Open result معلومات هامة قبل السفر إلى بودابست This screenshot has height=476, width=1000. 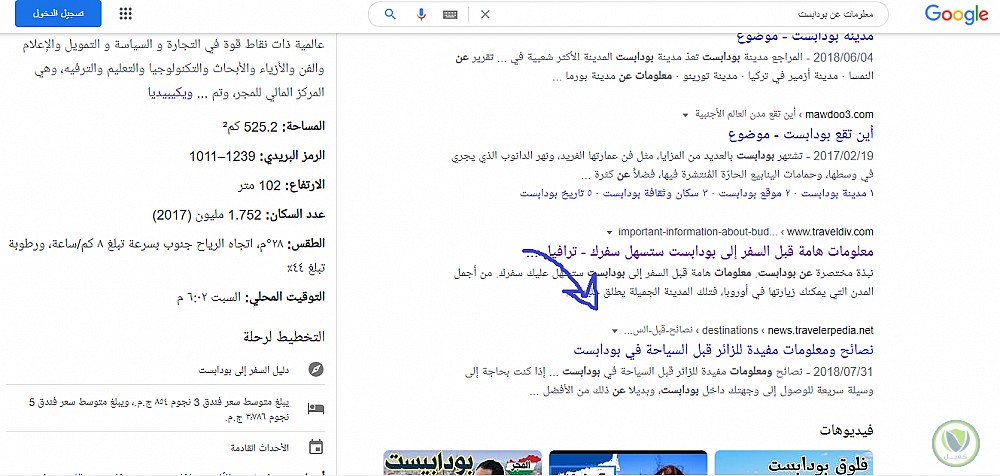(702, 250)
